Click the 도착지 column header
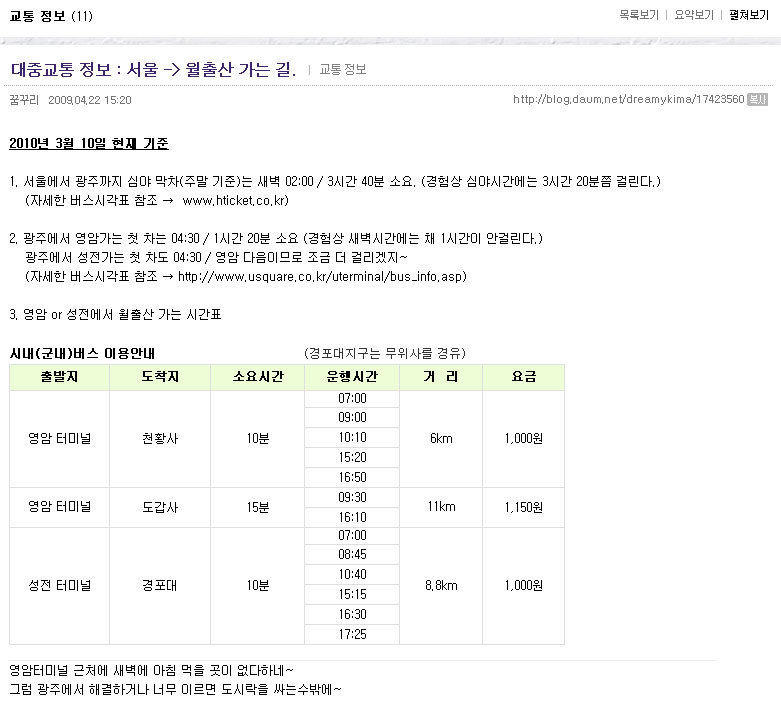The image size is (781, 711). (x=160, y=377)
